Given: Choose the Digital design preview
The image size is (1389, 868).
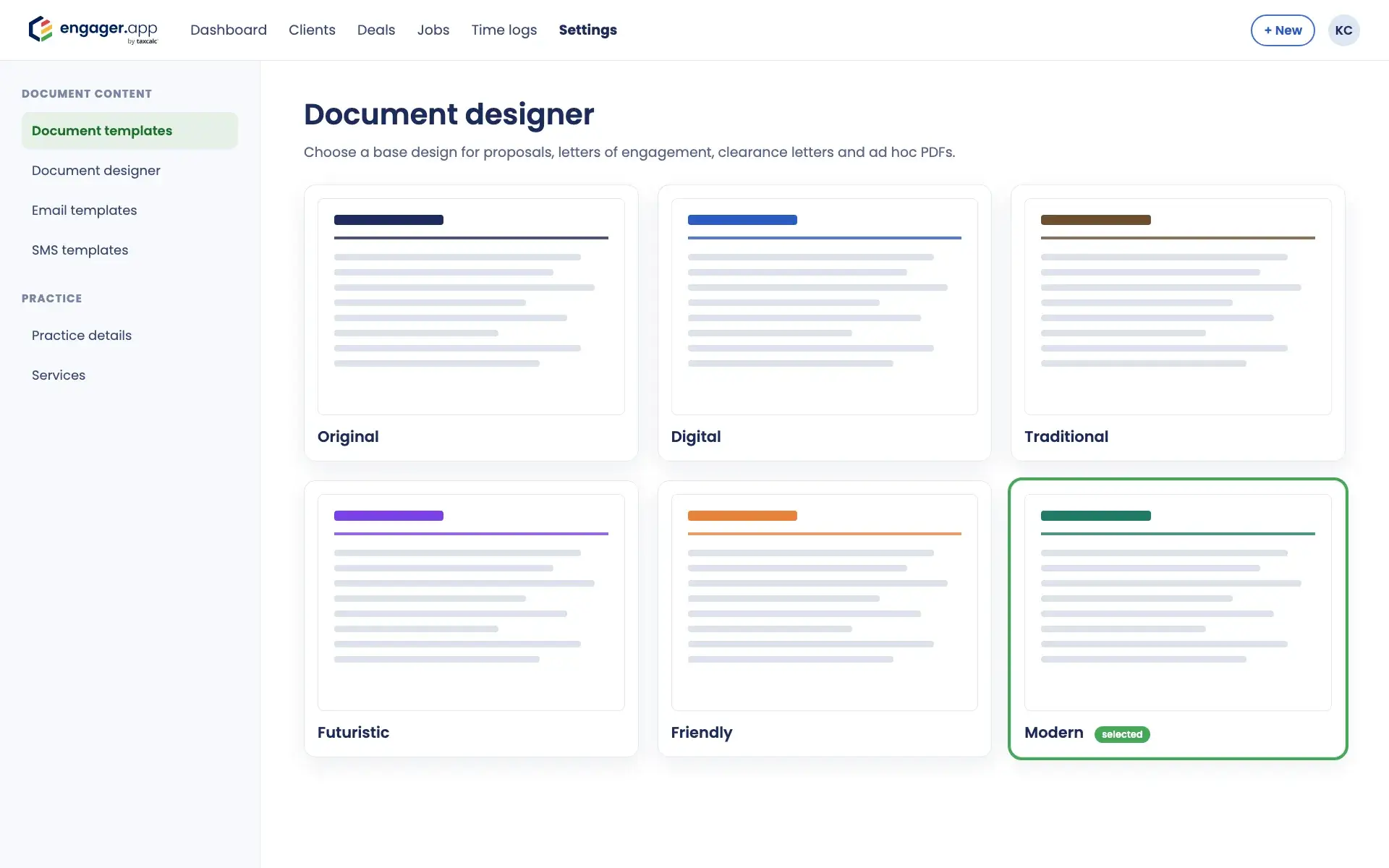Looking at the screenshot, I should tap(824, 307).
